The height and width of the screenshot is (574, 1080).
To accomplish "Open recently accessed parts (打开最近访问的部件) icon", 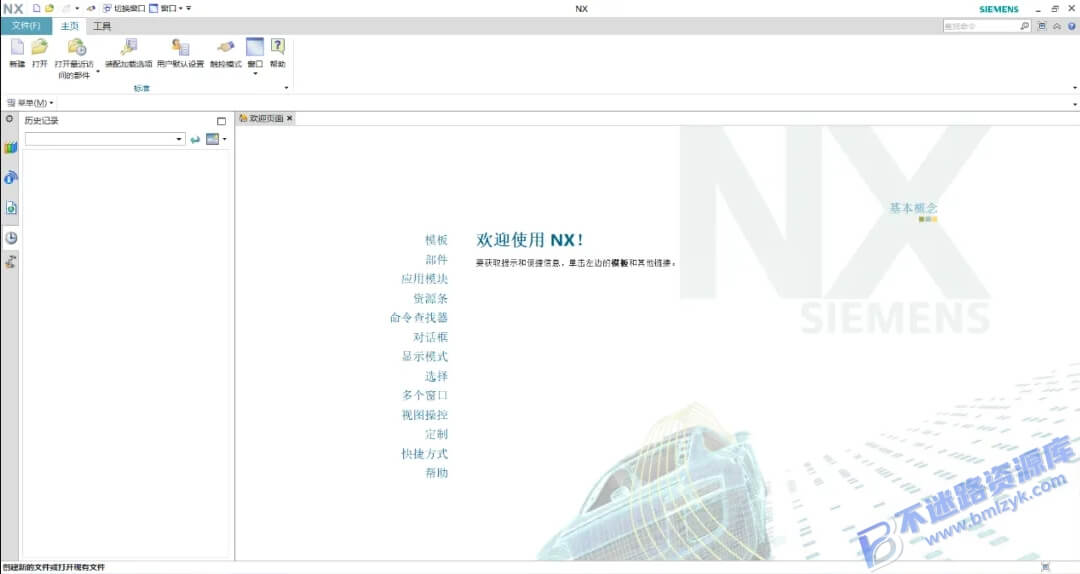I will tap(76, 48).
